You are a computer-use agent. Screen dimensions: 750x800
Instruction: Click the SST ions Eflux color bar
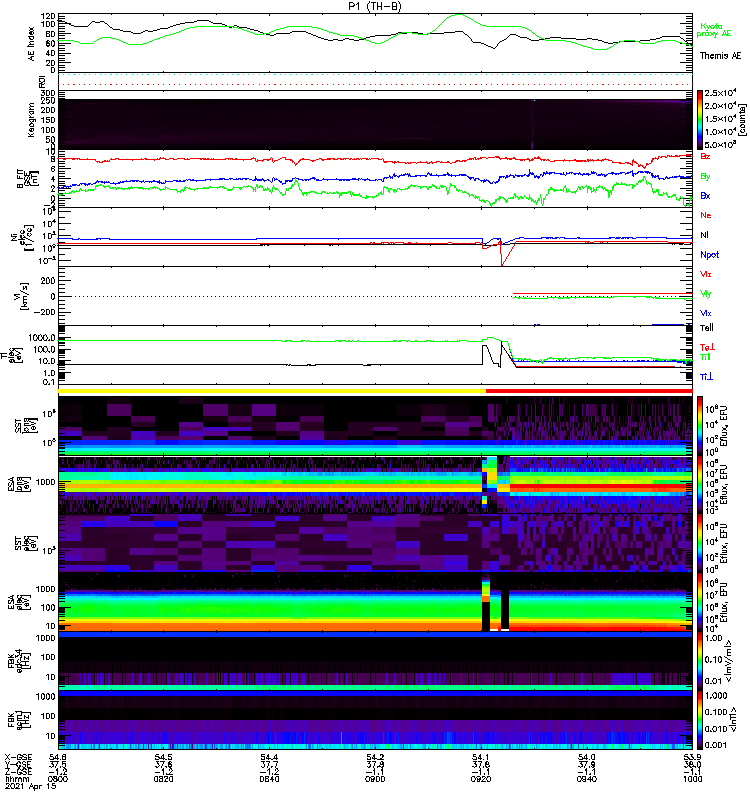point(700,426)
